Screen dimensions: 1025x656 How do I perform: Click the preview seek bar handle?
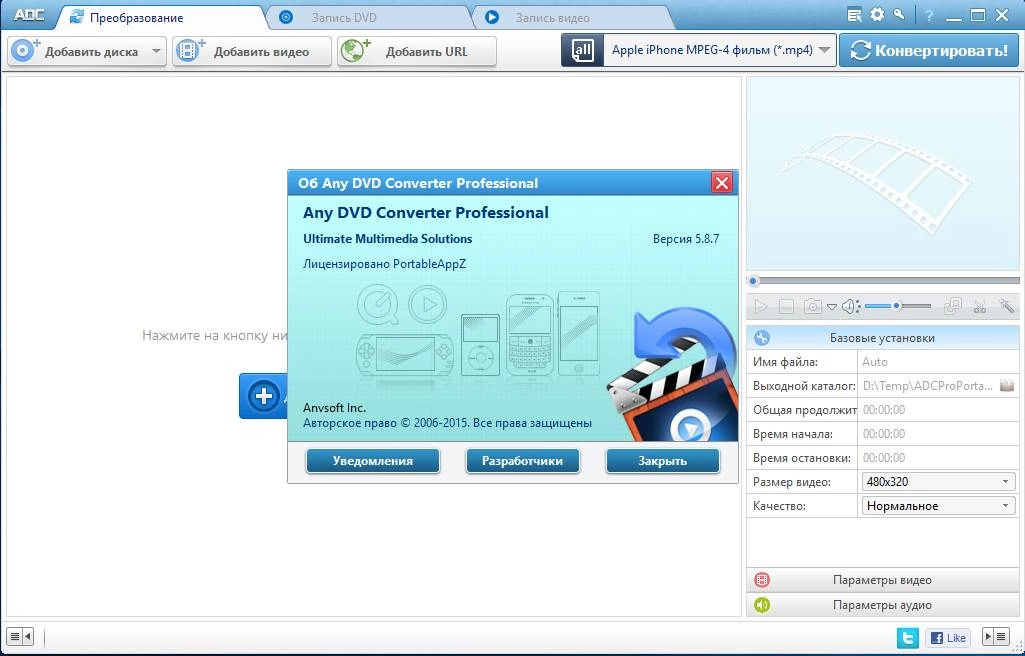[754, 281]
